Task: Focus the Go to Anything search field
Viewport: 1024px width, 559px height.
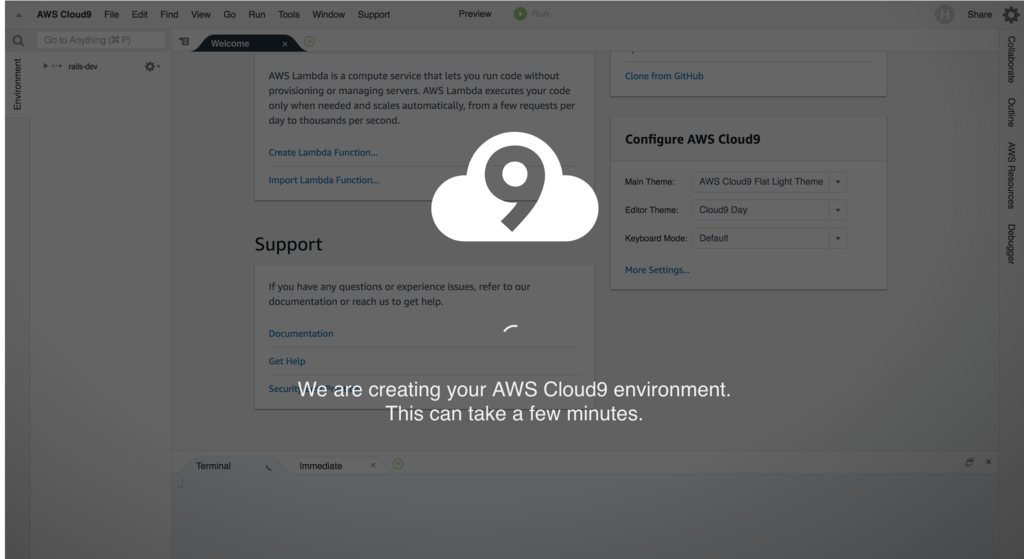Action: [x=101, y=40]
